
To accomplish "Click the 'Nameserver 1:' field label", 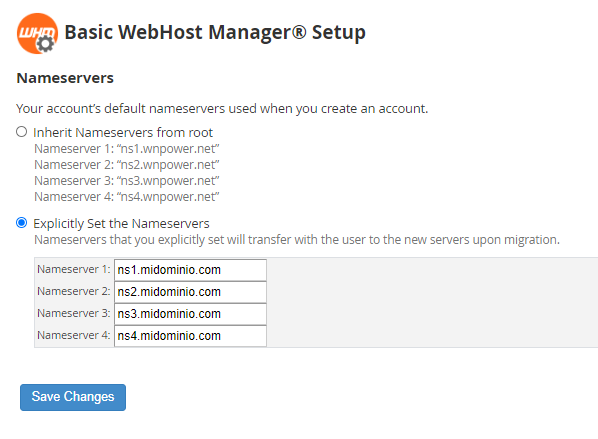I will click(x=74, y=269).
